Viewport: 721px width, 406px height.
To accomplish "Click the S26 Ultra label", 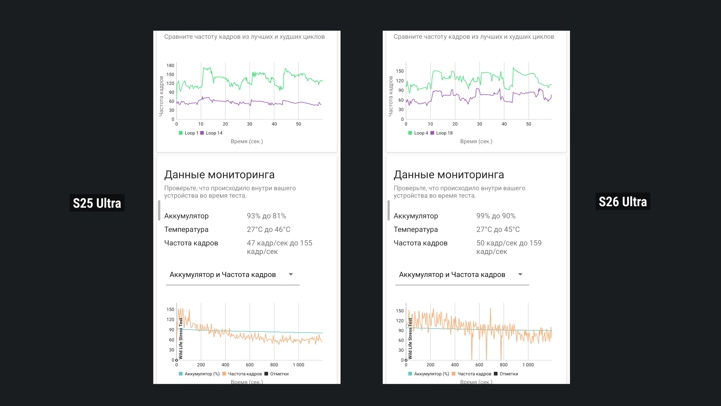I will 622,202.
